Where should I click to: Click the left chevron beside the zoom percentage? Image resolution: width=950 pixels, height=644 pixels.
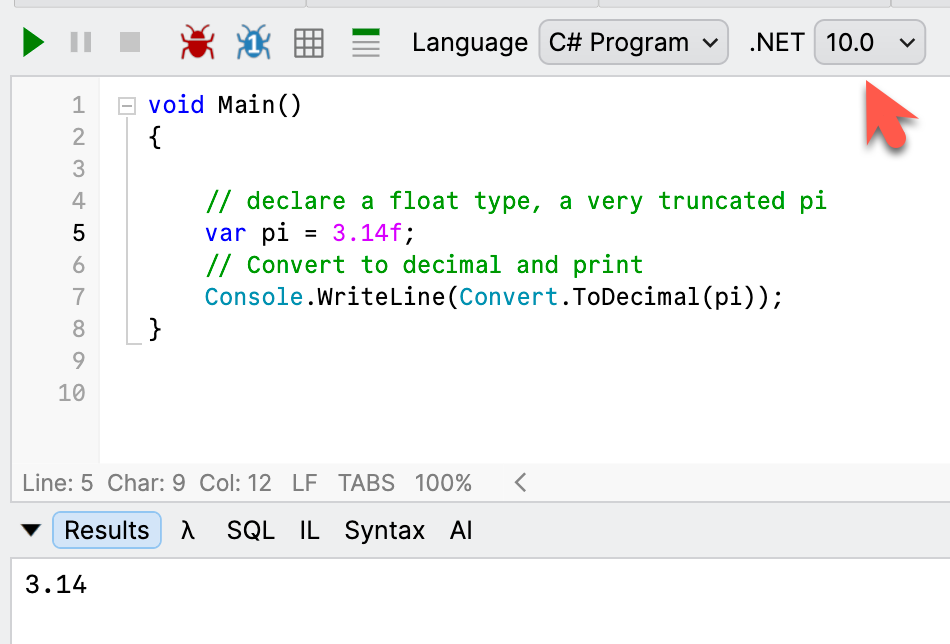click(520, 483)
